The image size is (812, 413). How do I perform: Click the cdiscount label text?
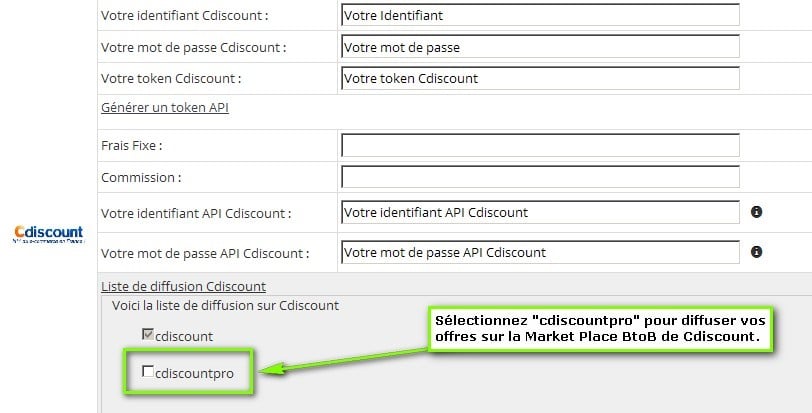(x=184, y=336)
